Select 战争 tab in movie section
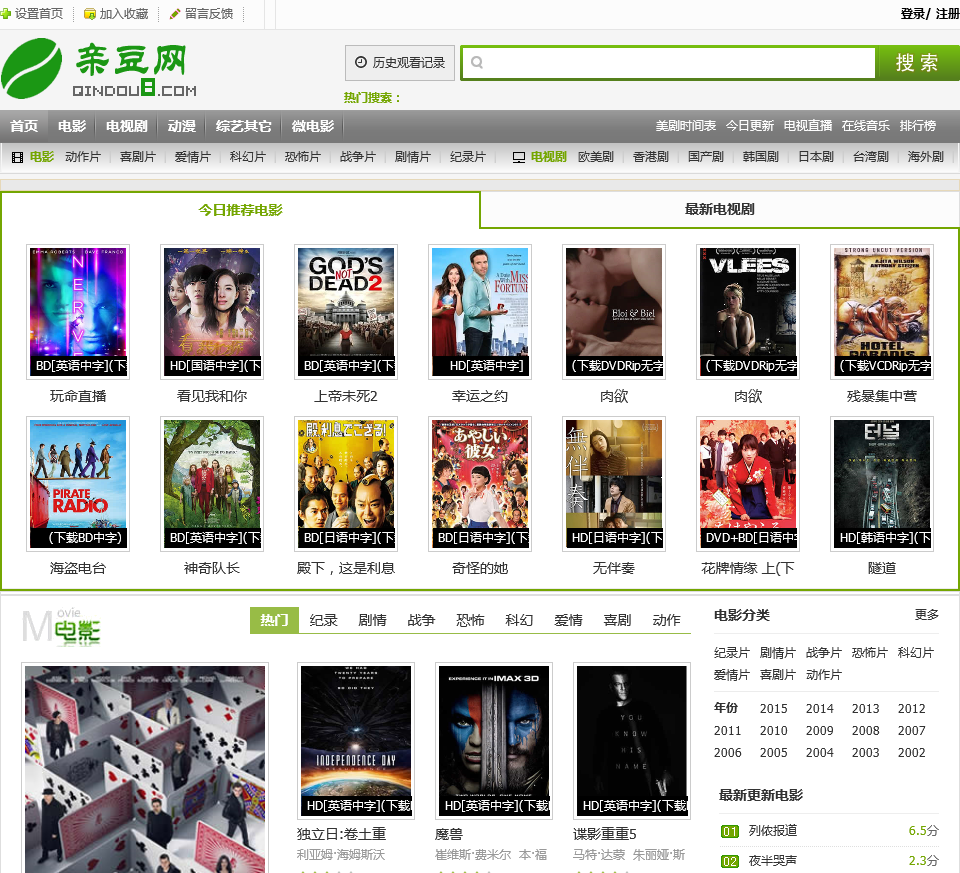The height and width of the screenshot is (873, 960). (421, 620)
